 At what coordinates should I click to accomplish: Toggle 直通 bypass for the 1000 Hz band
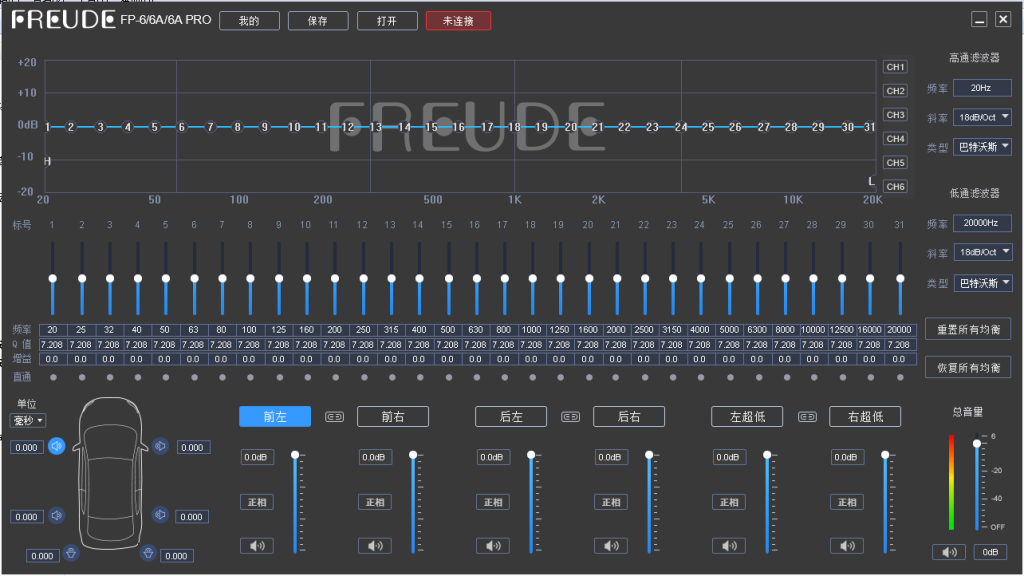tap(532, 377)
